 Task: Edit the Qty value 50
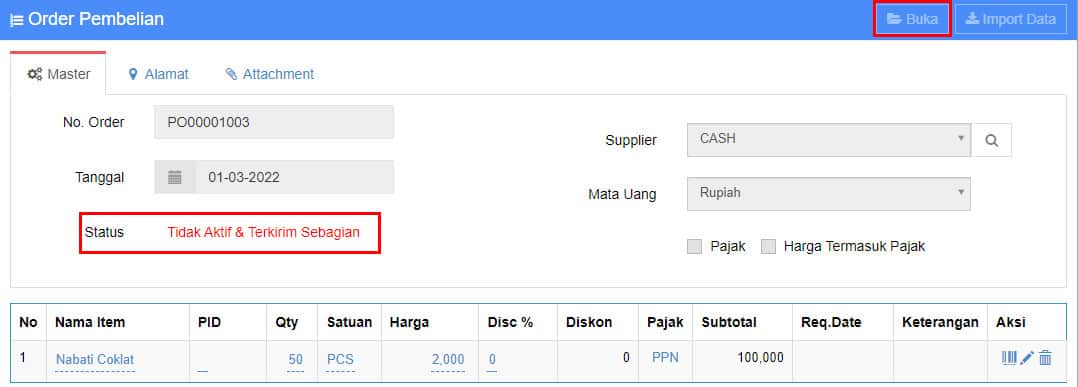coord(296,359)
